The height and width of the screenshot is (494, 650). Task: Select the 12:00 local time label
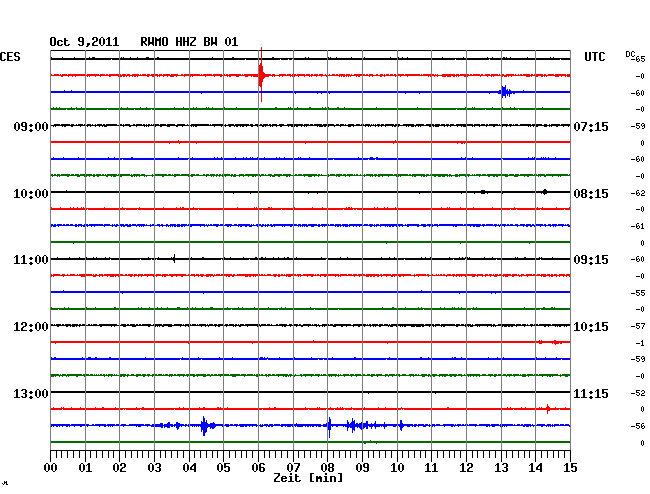[31, 327]
